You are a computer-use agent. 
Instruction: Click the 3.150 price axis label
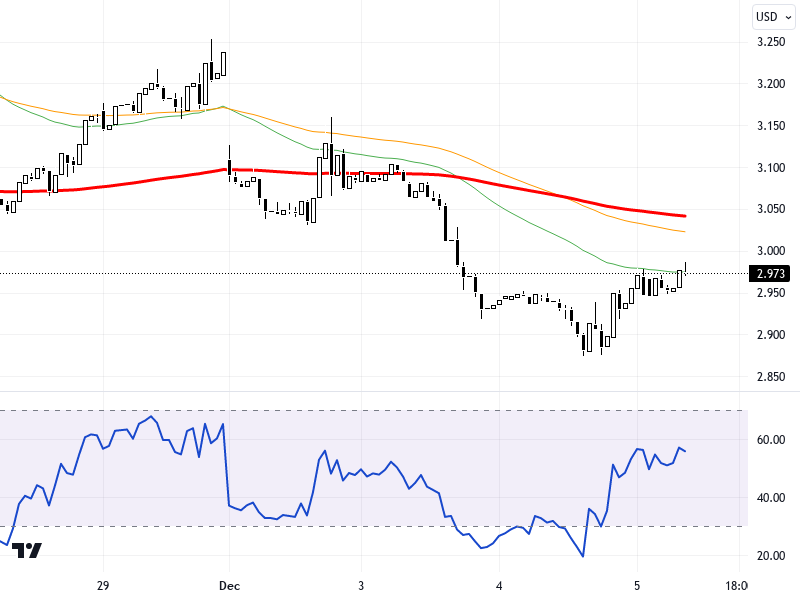tap(771, 126)
